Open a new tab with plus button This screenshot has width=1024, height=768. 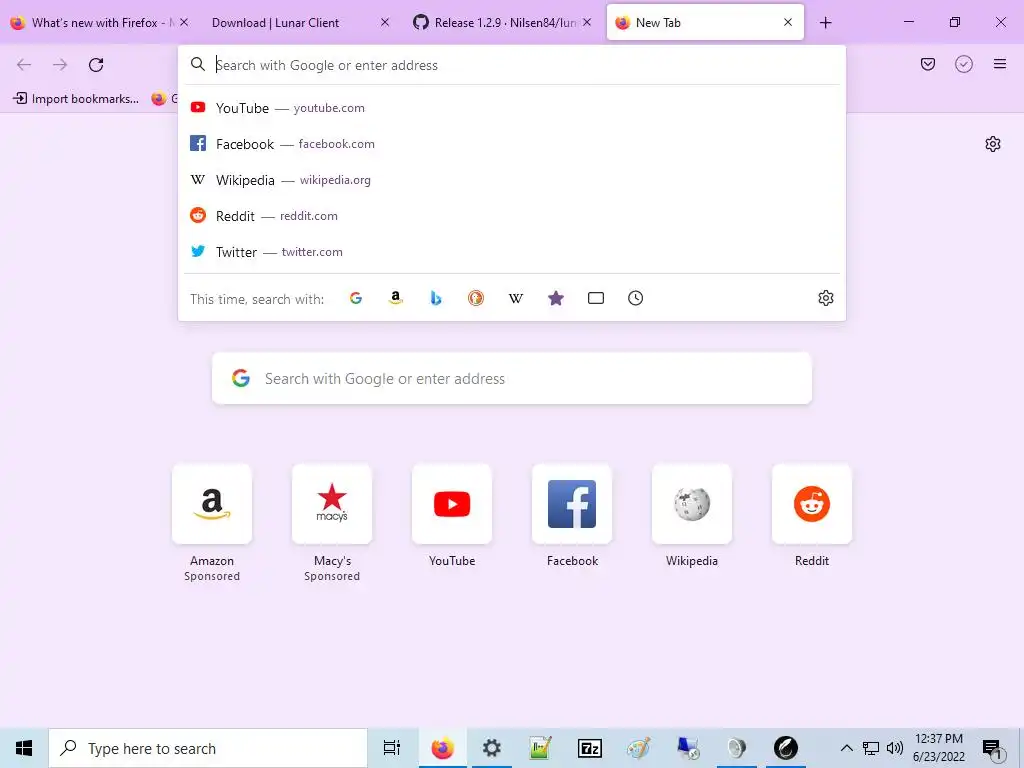pyautogui.click(x=825, y=23)
